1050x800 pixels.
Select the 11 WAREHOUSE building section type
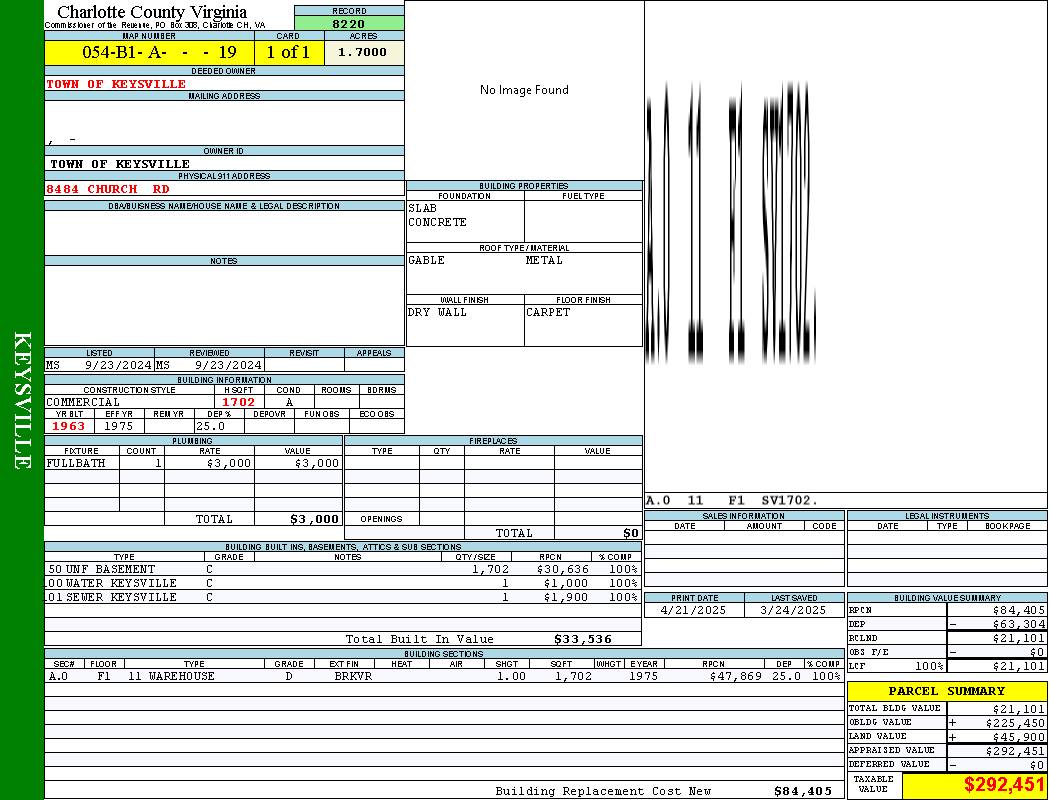tap(171, 676)
